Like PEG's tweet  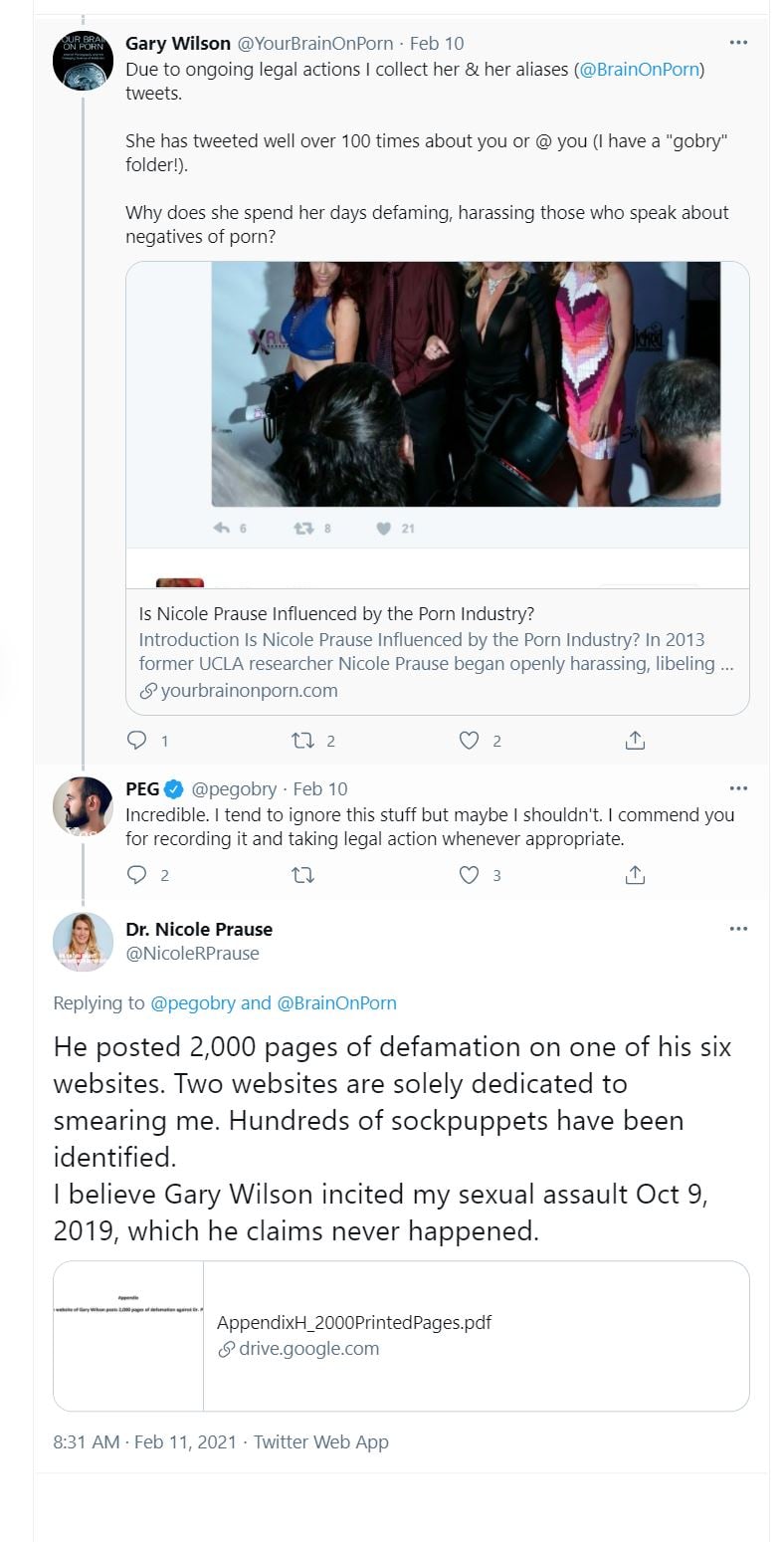pos(470,875)
